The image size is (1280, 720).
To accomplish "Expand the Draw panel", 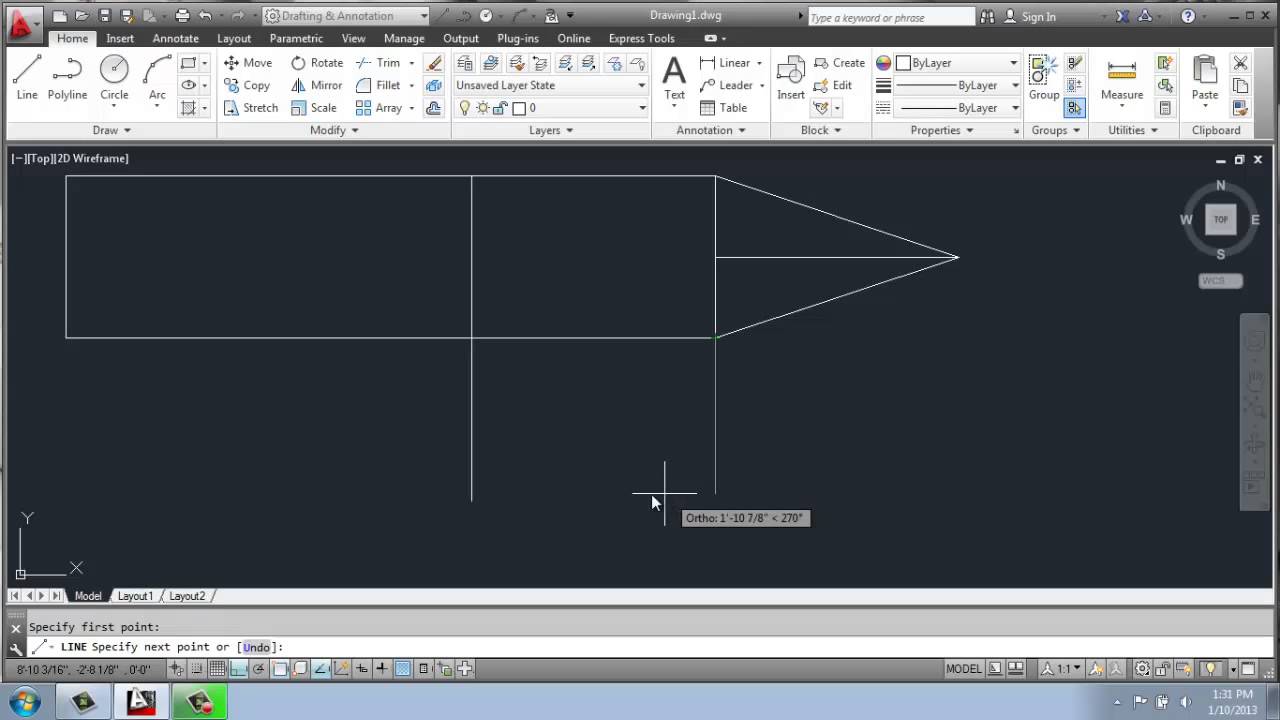I will click(111, 130).
